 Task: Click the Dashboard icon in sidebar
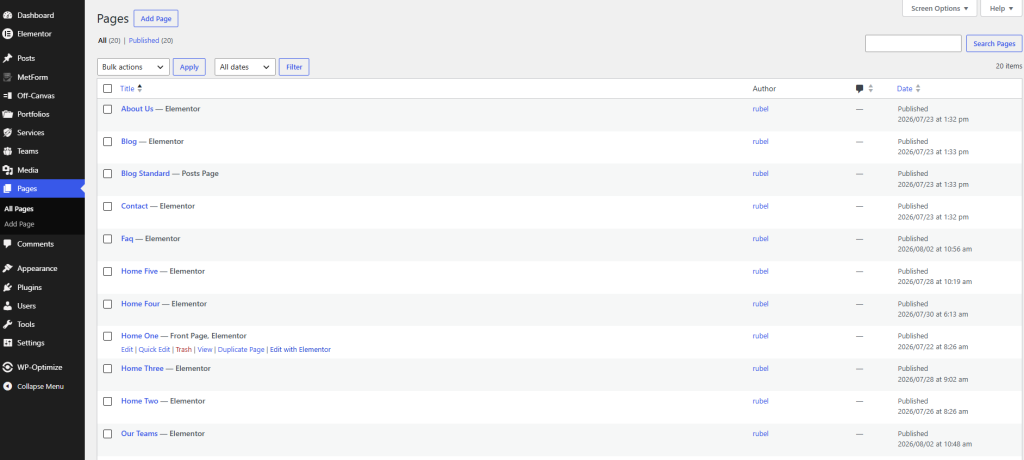[x=8, y=15]
